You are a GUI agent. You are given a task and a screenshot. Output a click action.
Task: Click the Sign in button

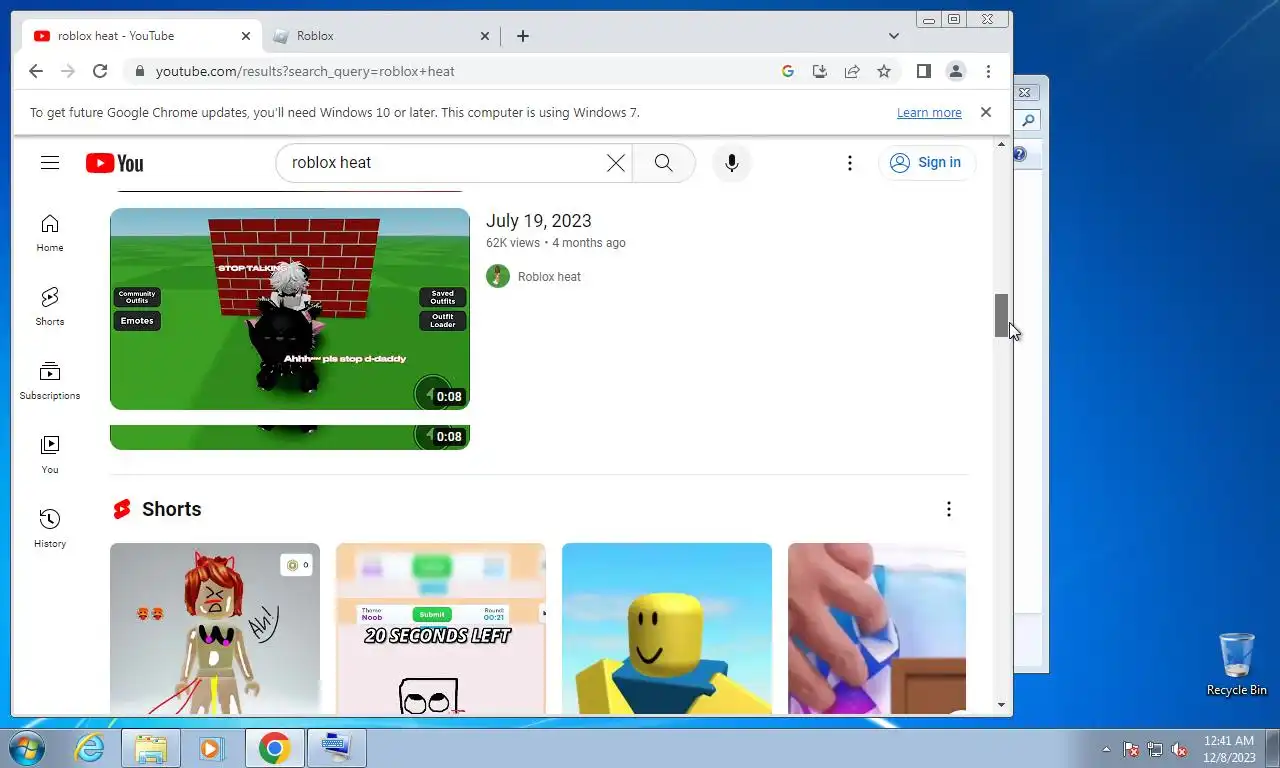pyautogui.click(x=926, y=163)
